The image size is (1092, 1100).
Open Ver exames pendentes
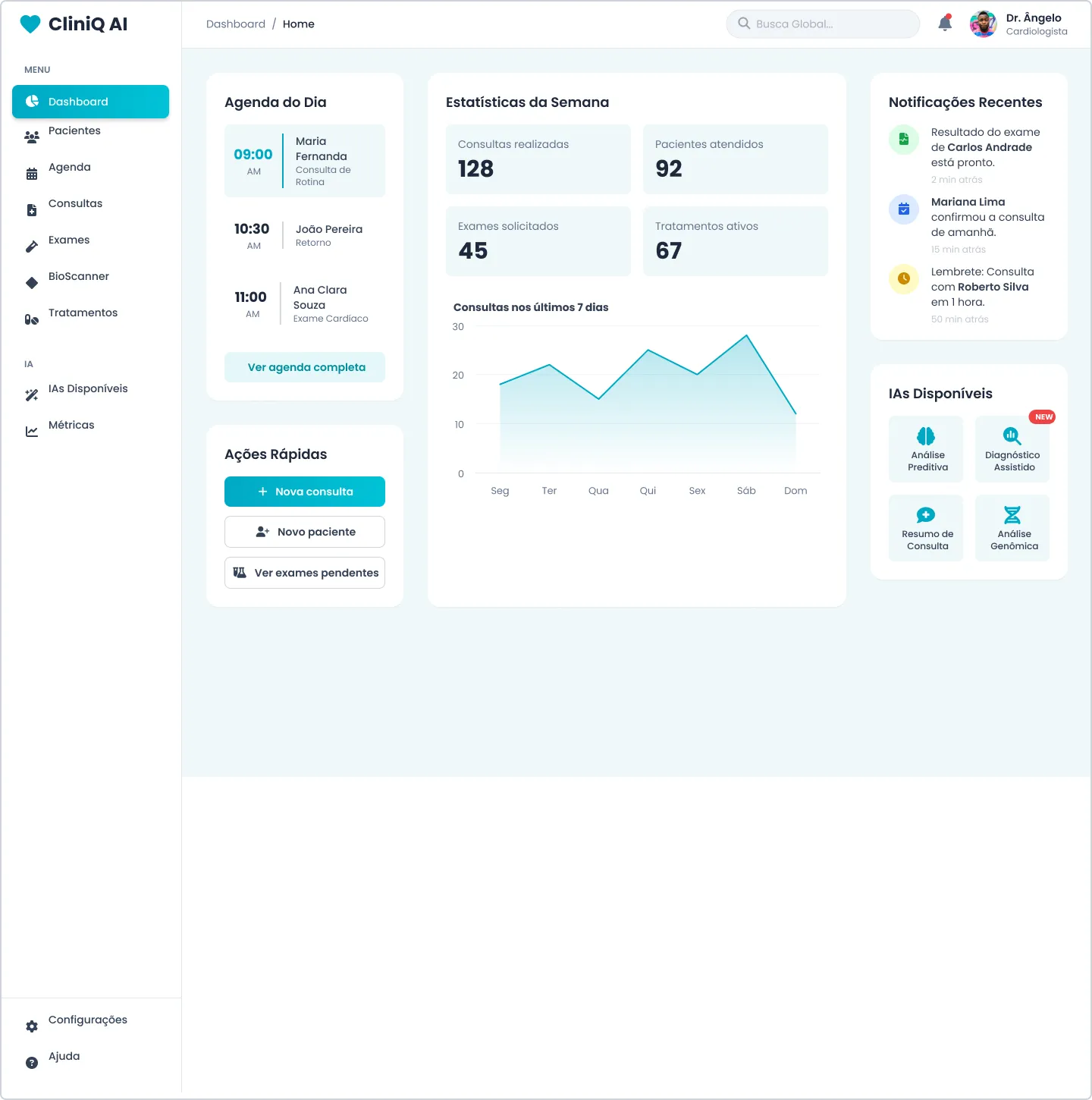pos(305,573)
